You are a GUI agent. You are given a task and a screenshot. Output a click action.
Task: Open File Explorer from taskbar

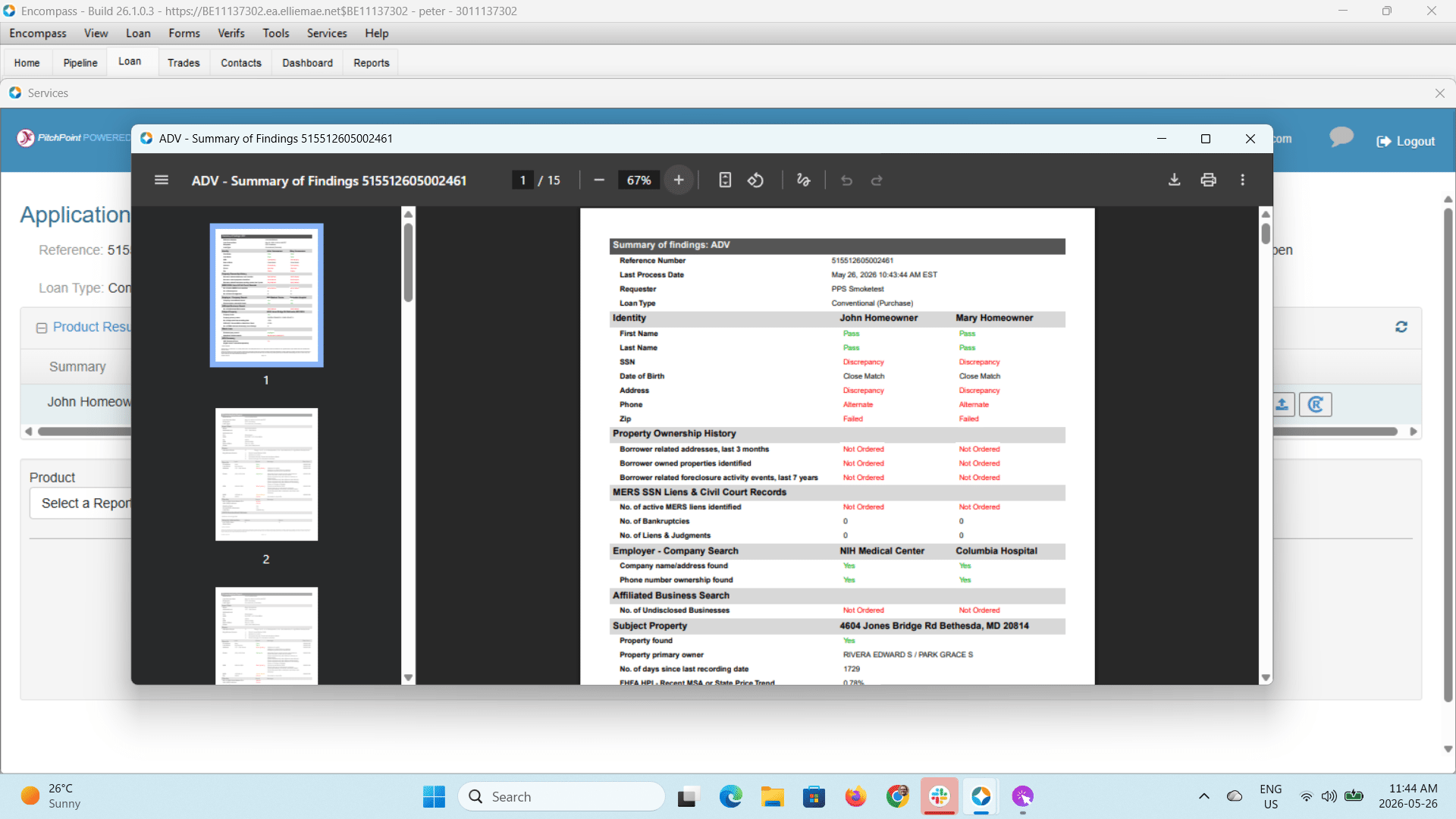[x=773, y=796]
